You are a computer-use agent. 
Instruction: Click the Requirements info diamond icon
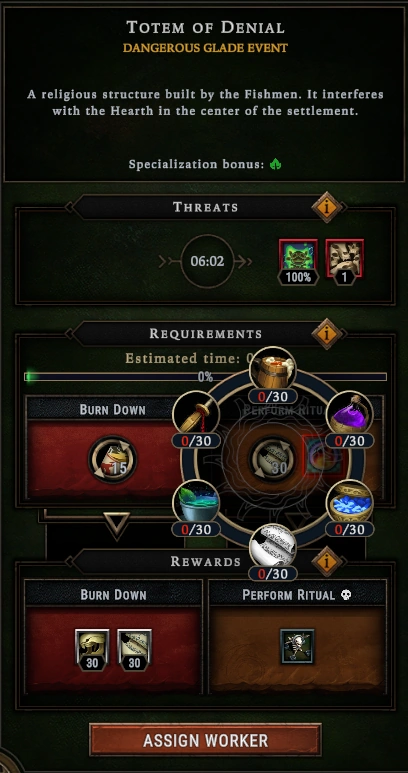pyautogui.click(x=326, y=334)
